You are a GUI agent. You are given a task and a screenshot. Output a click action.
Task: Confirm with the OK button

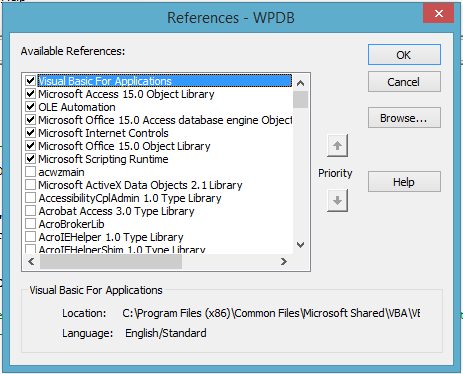[x=404, y=55]
